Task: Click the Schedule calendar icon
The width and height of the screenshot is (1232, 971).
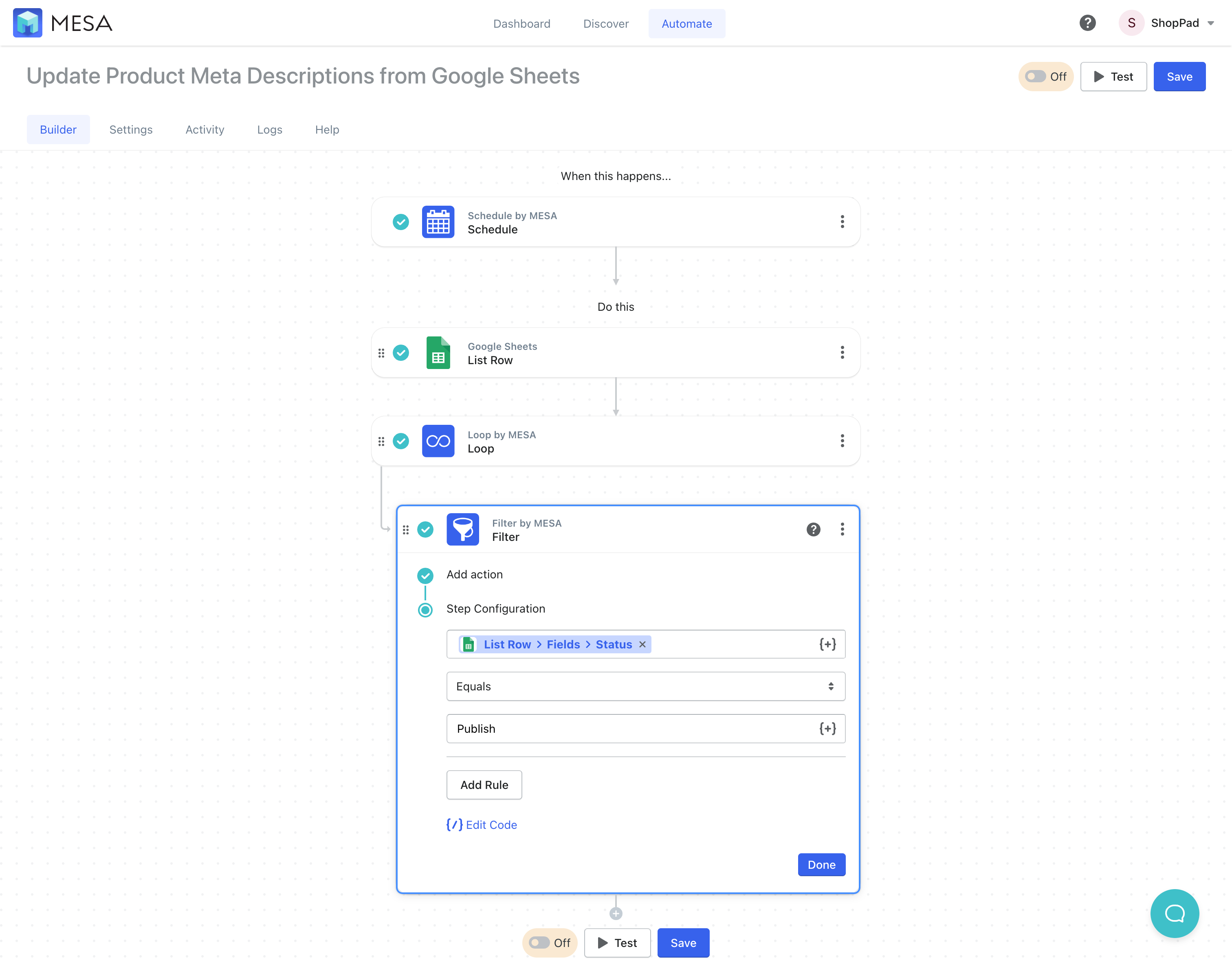Action: (x=438, y=222)
